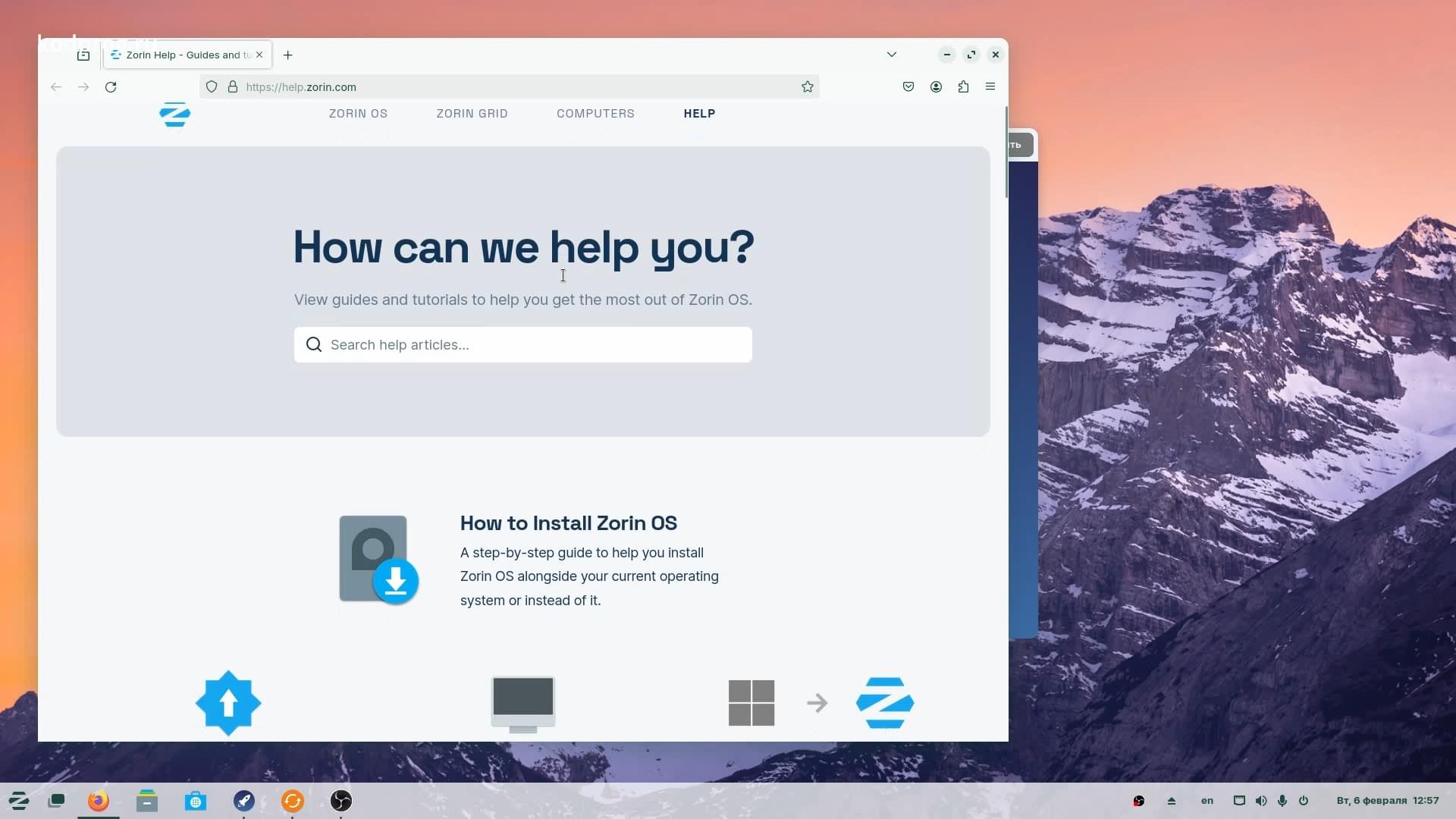Reload the current page
Image resolution: width=1456 pixels, height=819 pixels.
[111, 87]
